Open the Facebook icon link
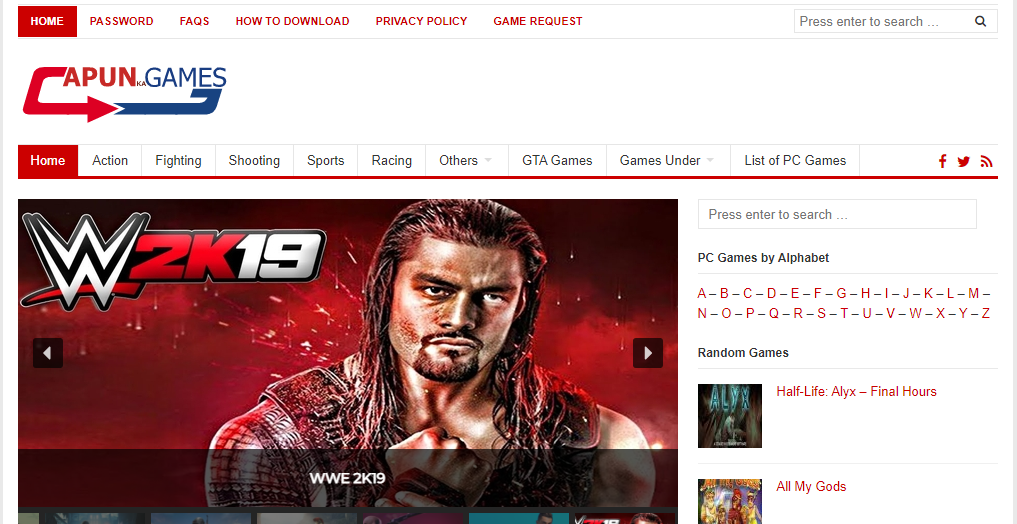1017x524 pixels. pyautogui.click(x=942, y=161)
